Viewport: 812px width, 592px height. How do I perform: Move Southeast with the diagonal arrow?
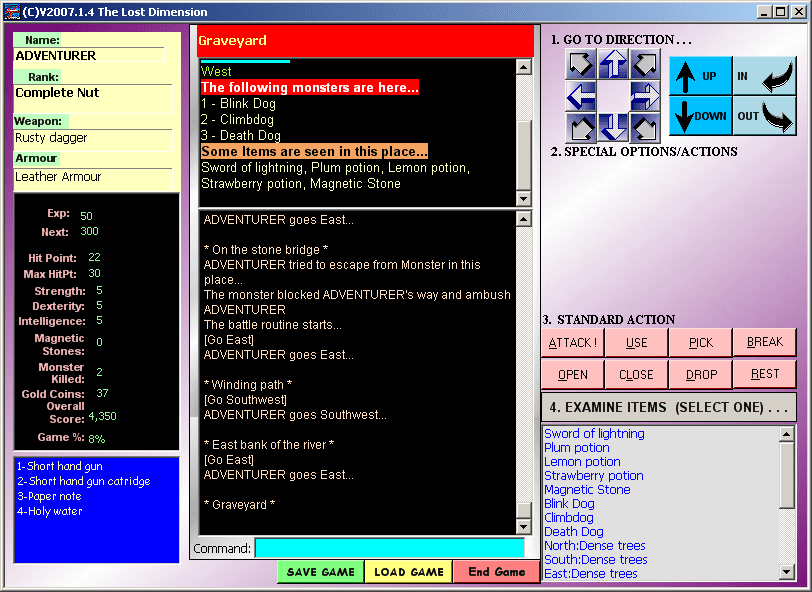(x=645, y=128)
